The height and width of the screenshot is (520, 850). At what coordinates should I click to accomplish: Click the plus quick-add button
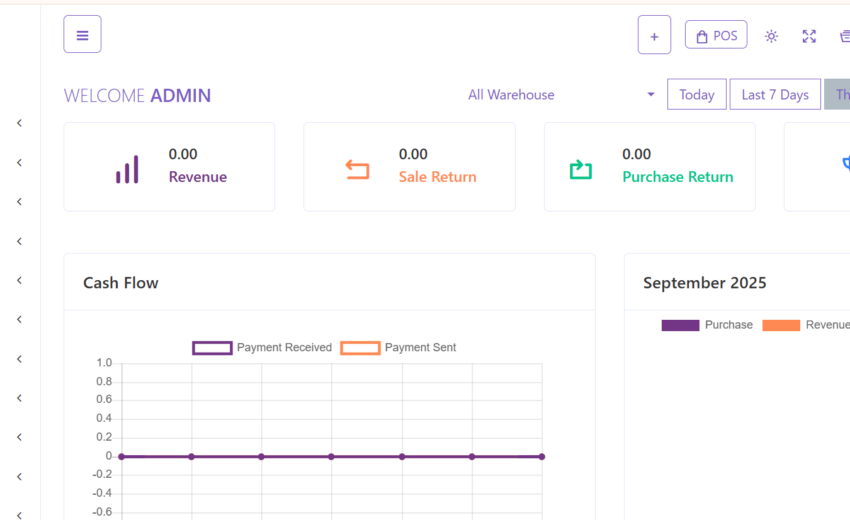tap(654, 35)
